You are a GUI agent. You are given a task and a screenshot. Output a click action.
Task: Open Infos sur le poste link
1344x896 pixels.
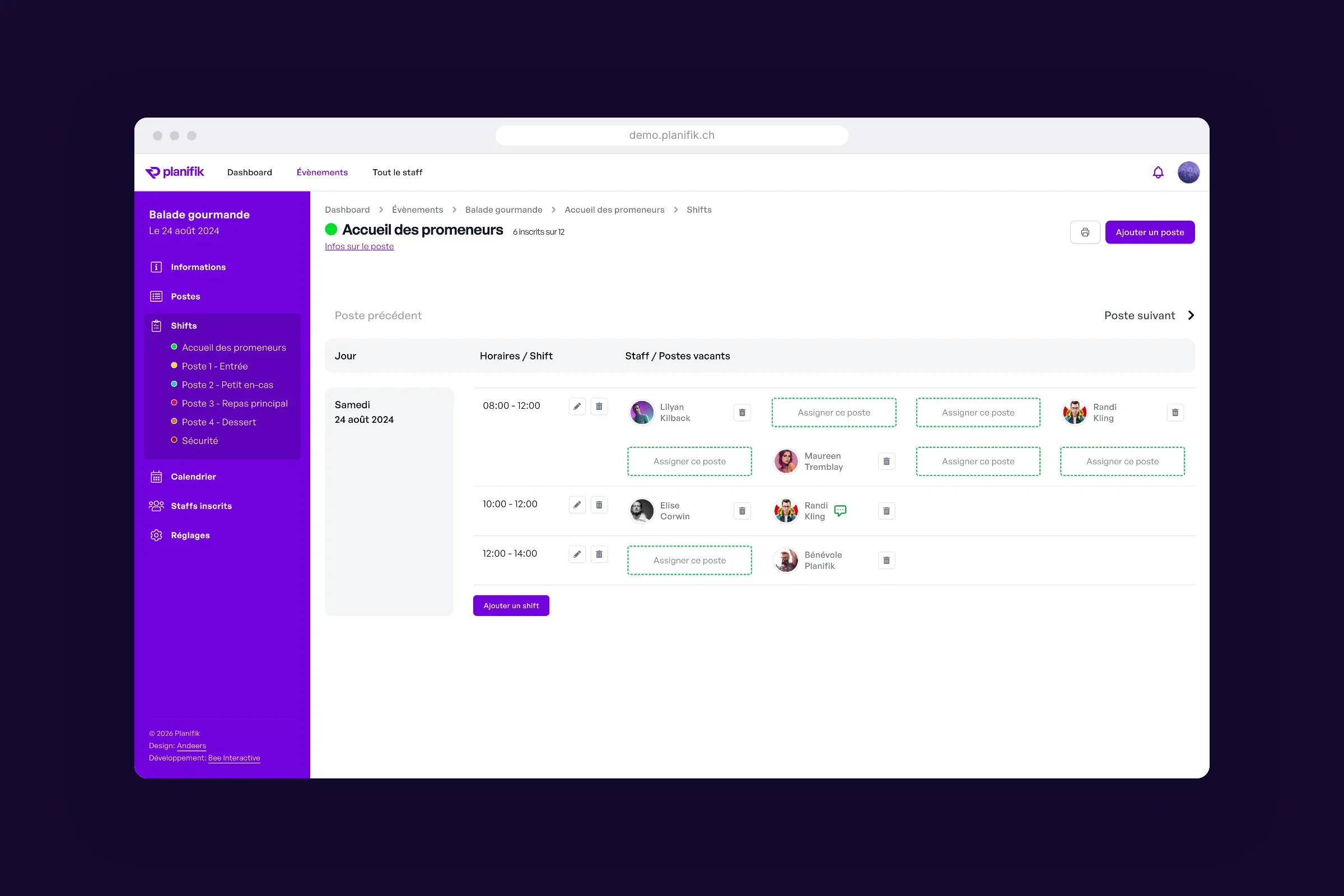pos(359,246)
